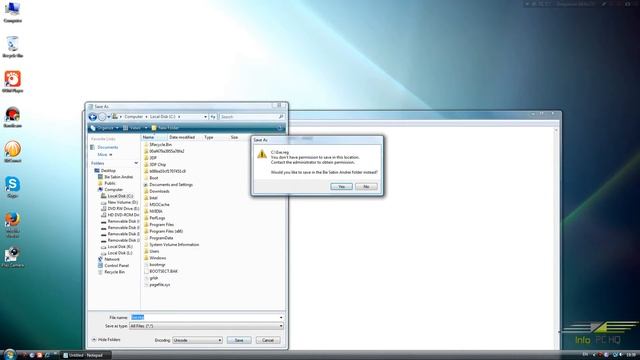Select Local Disk (C:) in folder tree
Image resolution: width=640 pixels, height=360 pixels.
[x=117, y=196]
